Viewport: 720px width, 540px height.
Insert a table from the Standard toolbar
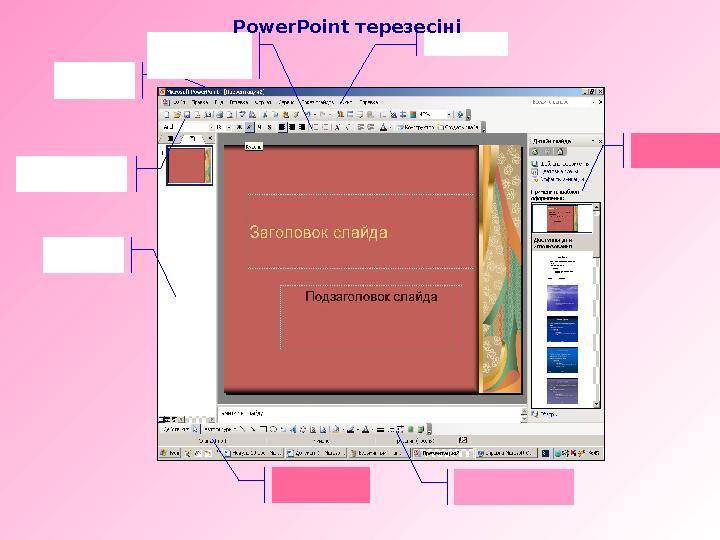(350, 115)
